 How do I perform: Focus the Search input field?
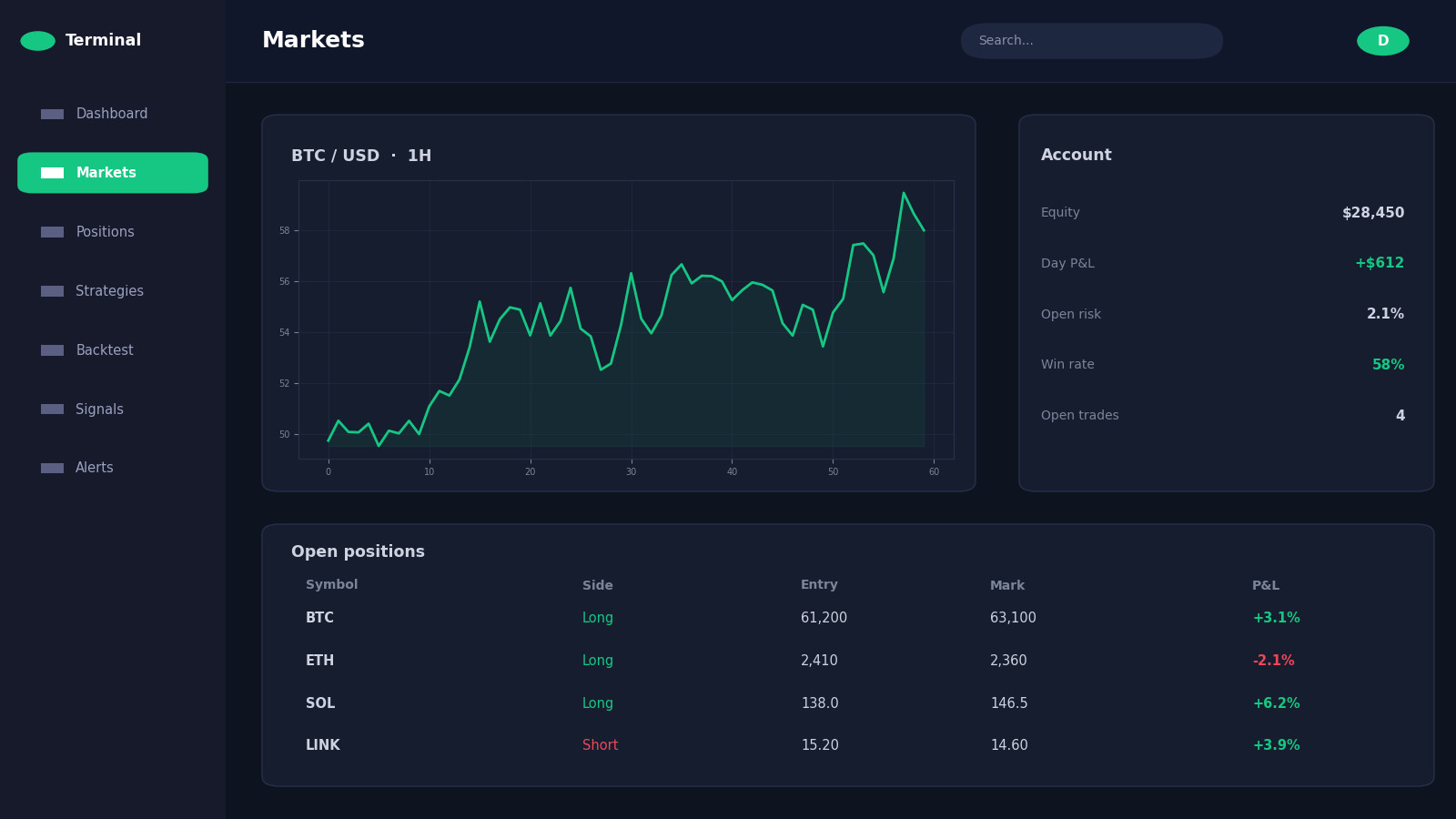[x=1092, y=41]
